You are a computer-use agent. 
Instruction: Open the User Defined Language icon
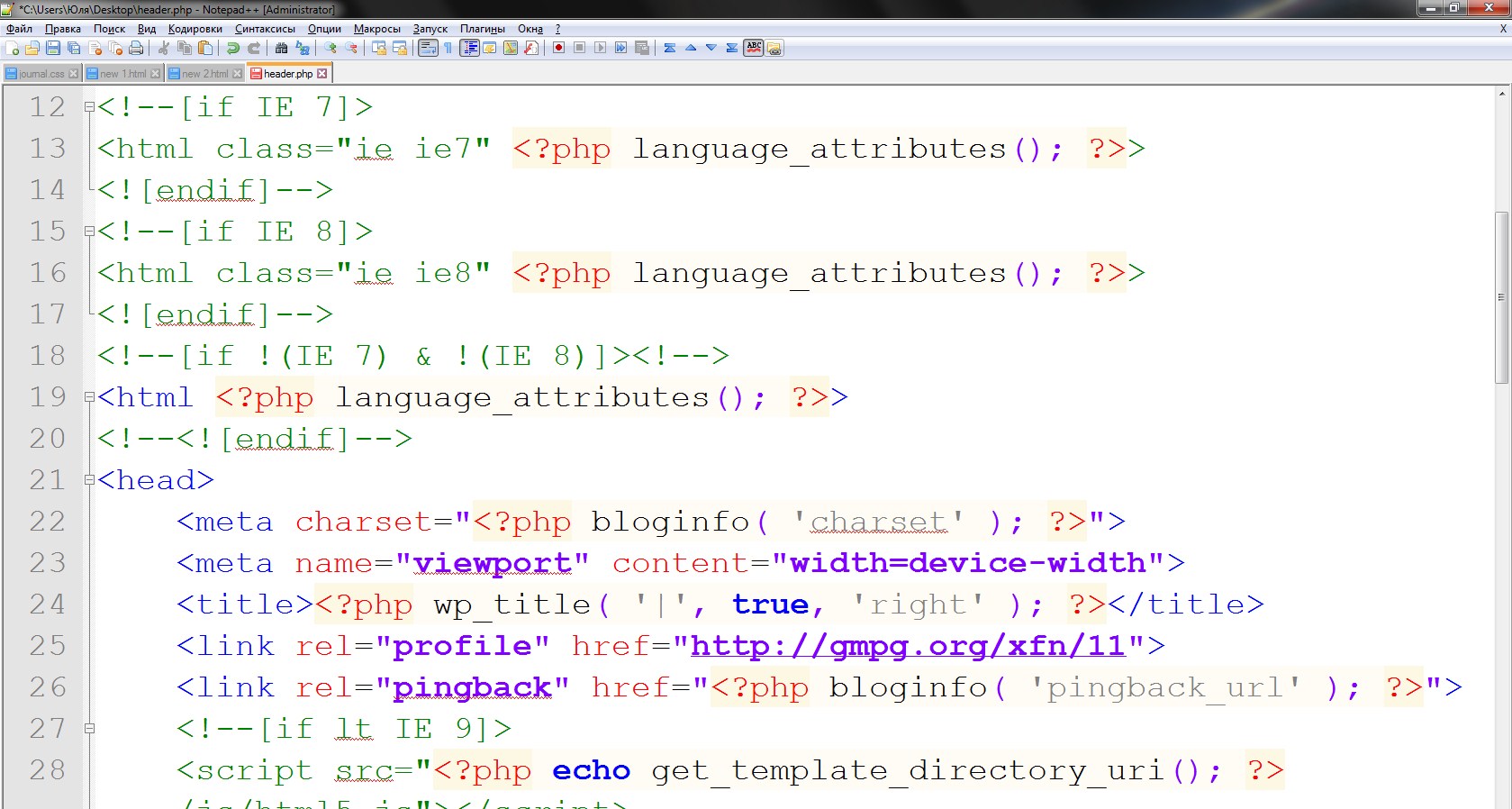[489, 48]
